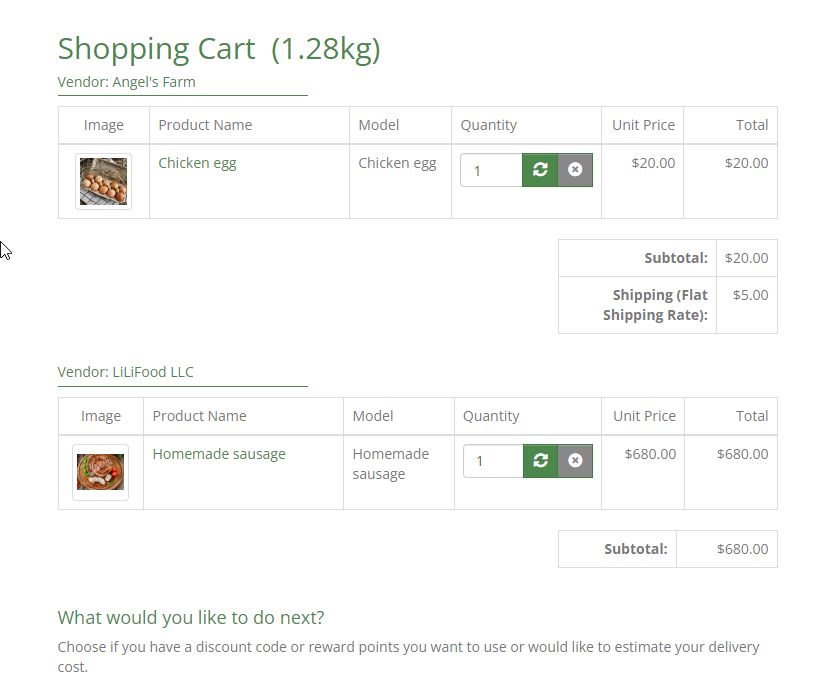Click the Vendor: LiLiFood LLC heading
818x684 pixels.
[x=125, y=372]
